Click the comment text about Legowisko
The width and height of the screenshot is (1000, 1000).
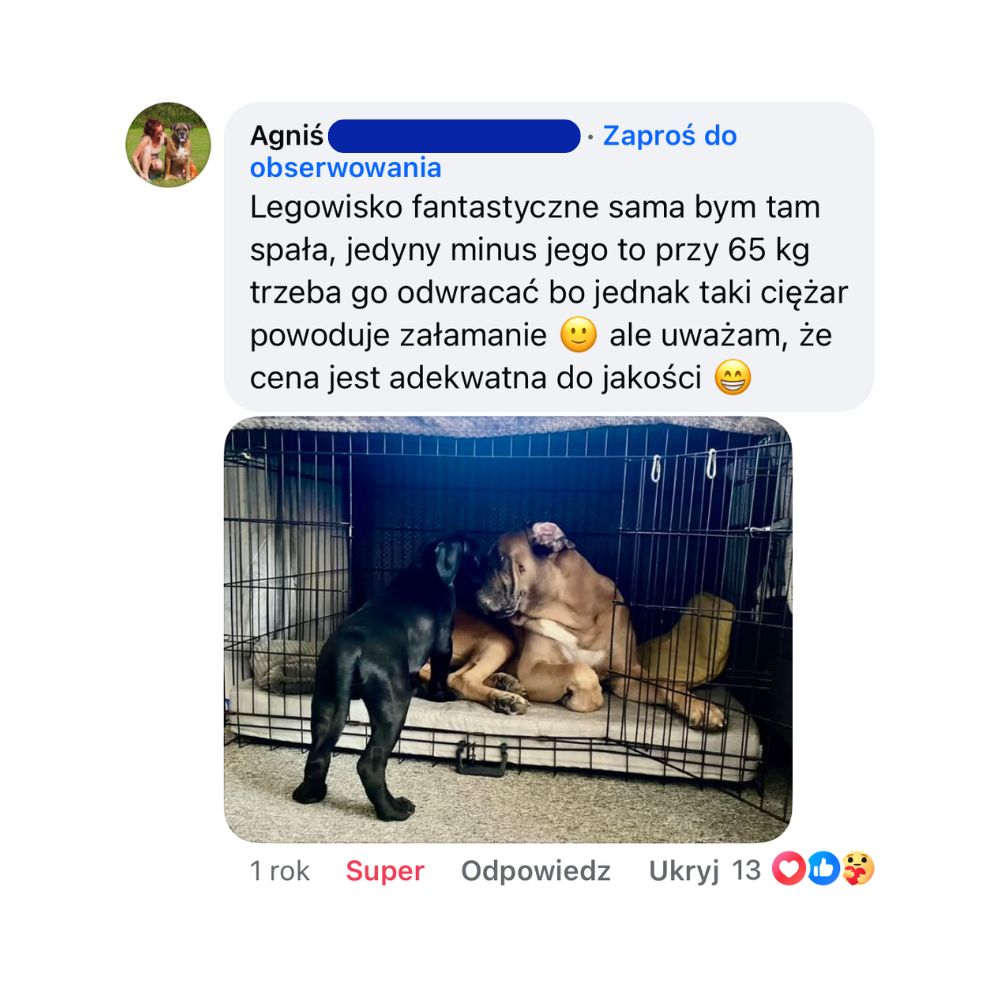(548, 292)
